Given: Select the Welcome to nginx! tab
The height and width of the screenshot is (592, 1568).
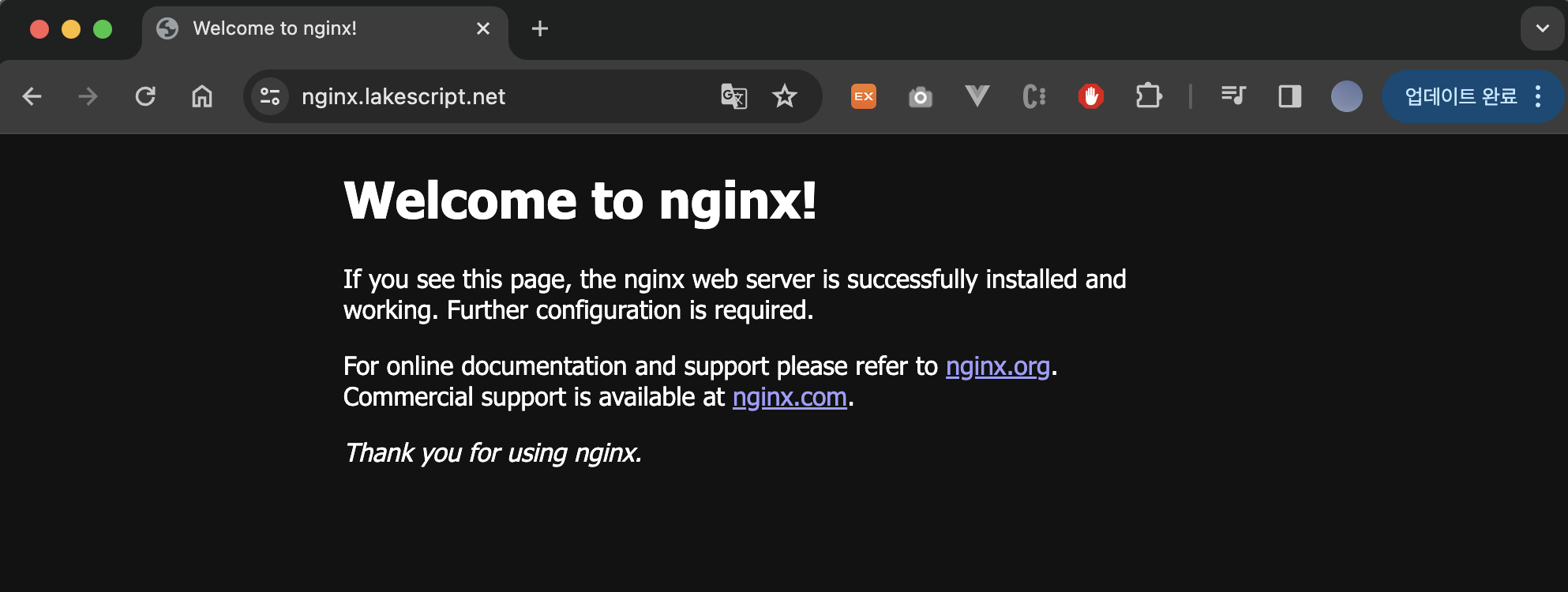Looking at the screenshot, I should 325,29.
